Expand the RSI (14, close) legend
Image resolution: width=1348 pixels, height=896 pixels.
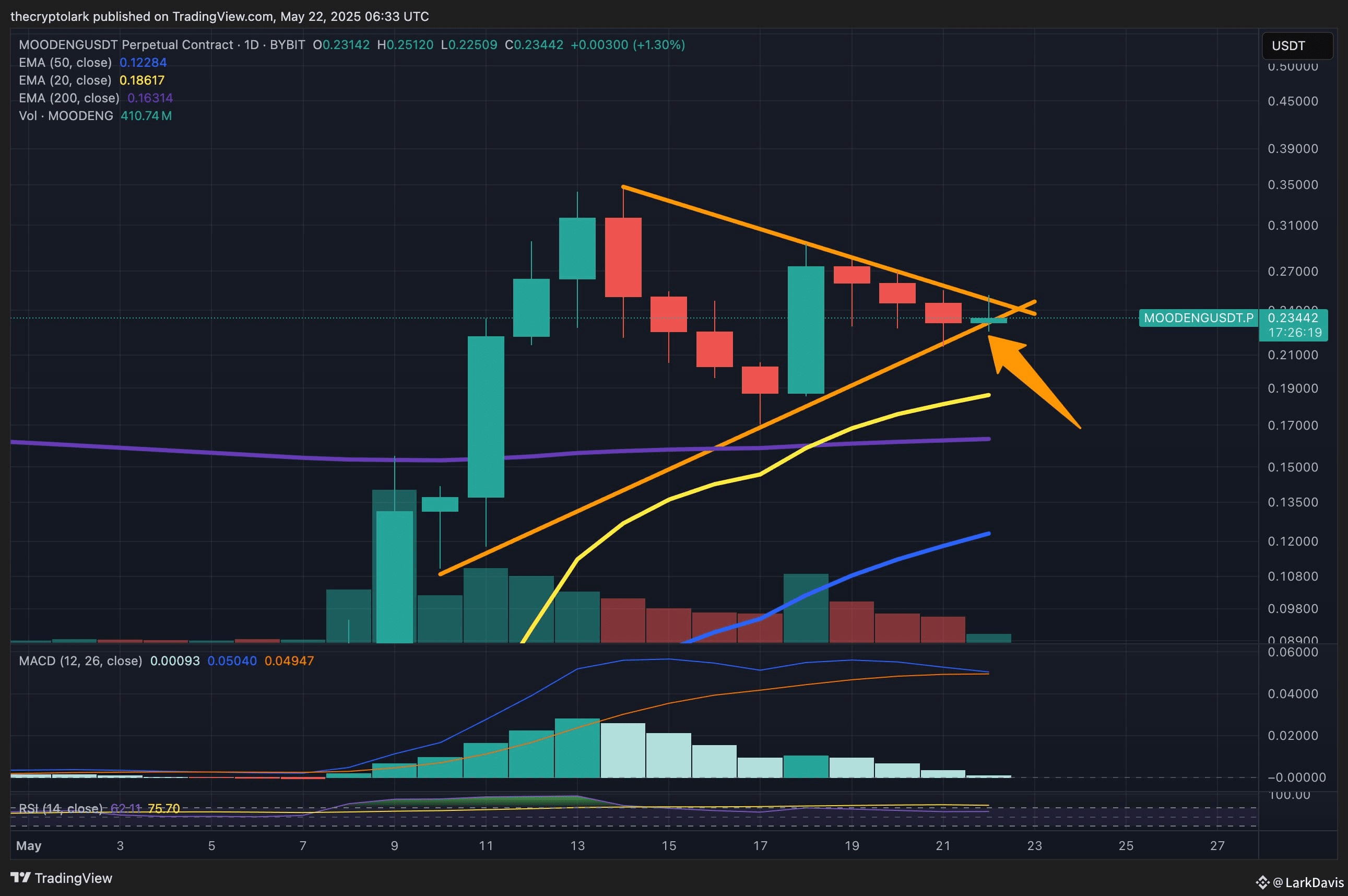[x=60, y=808]
